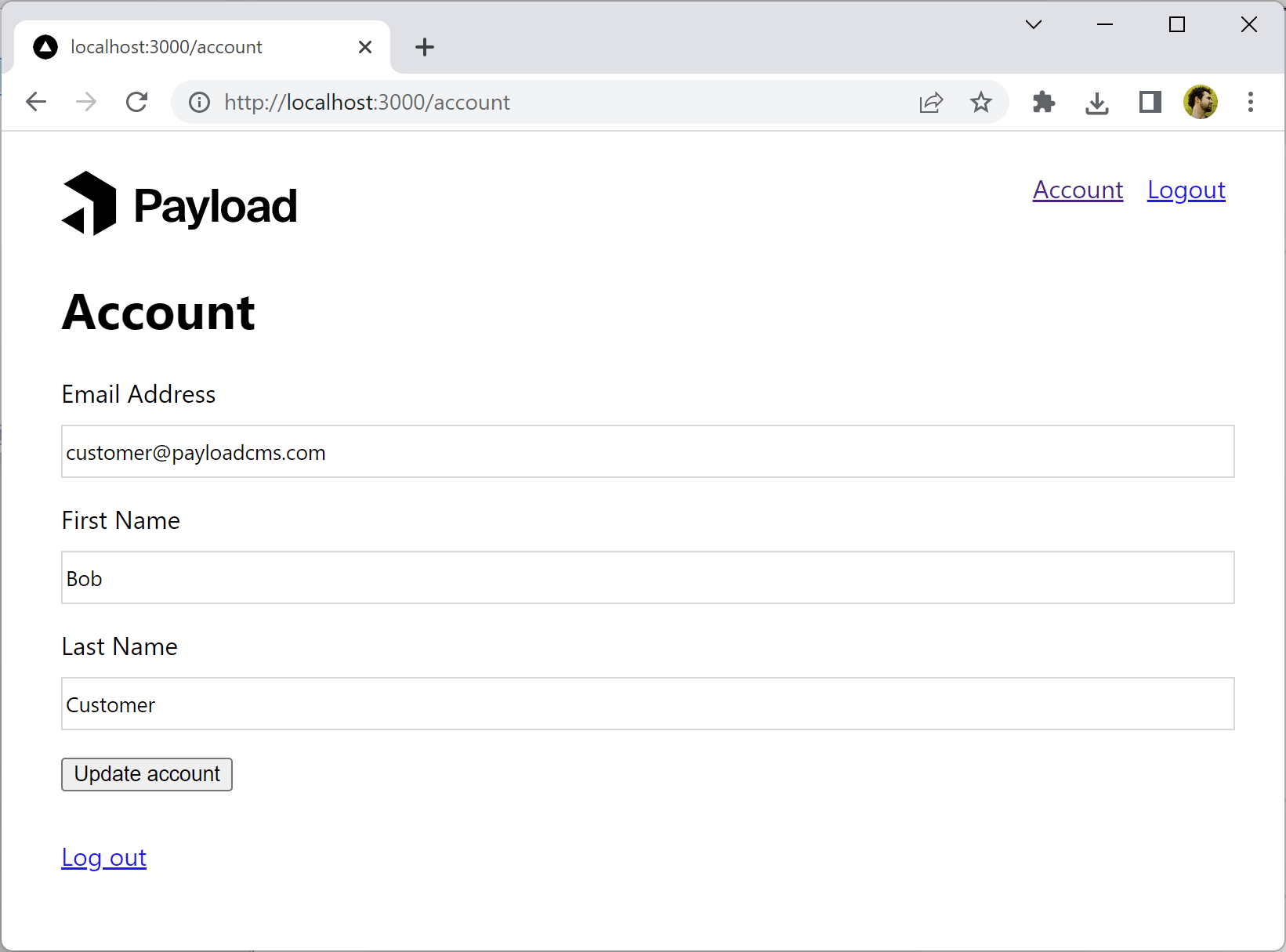
Task: Open the user profile avatar
Action: tap(1201, 102)
